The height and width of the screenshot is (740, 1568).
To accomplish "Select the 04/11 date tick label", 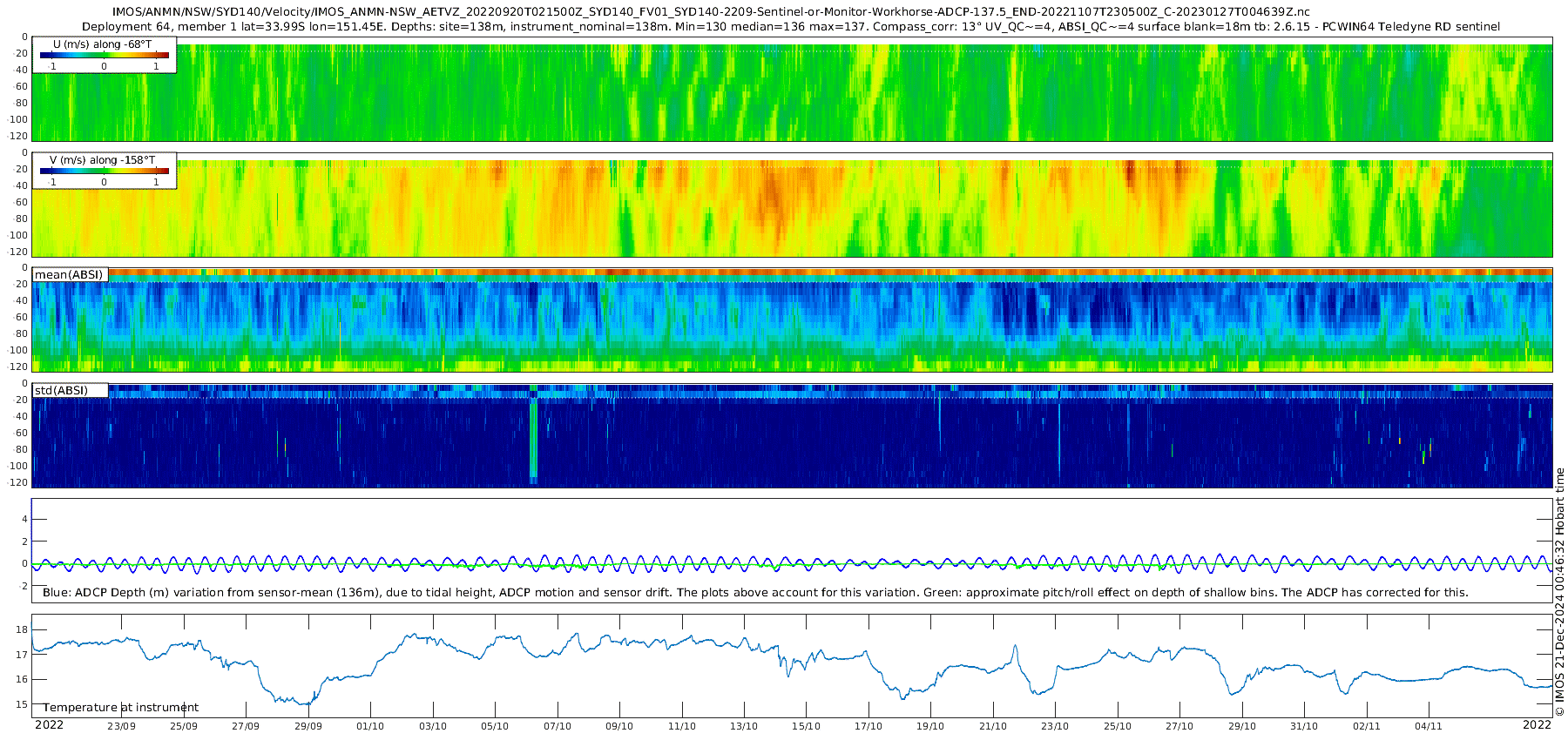I will pos(1429,726).
